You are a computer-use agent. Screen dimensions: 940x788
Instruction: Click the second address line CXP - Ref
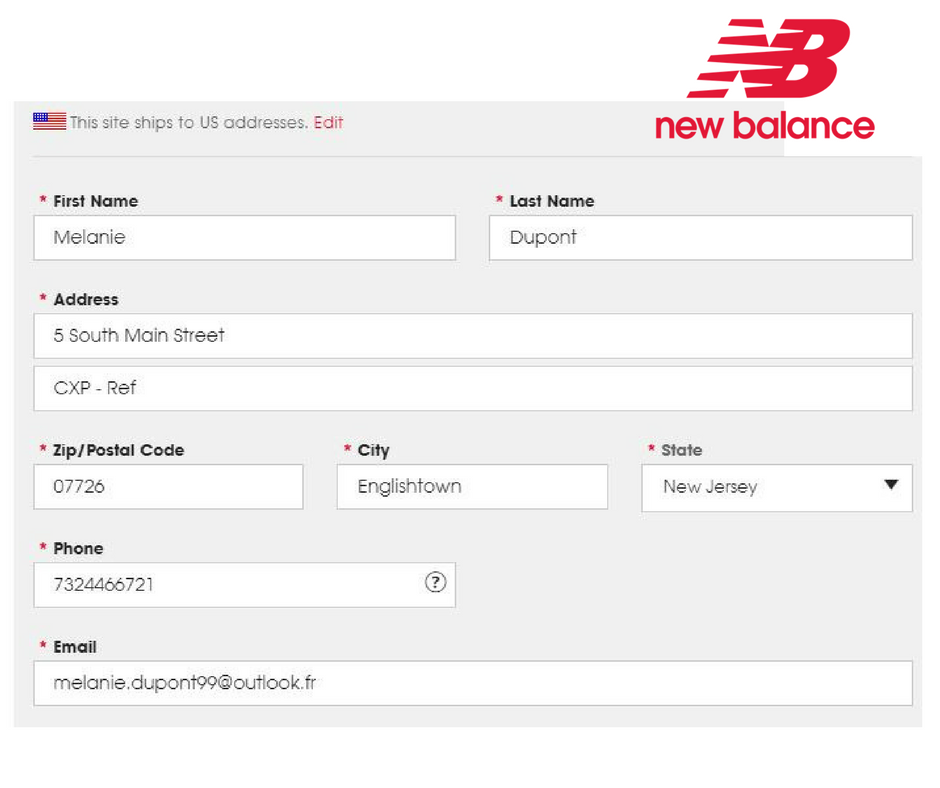click(x=473, y=389)
